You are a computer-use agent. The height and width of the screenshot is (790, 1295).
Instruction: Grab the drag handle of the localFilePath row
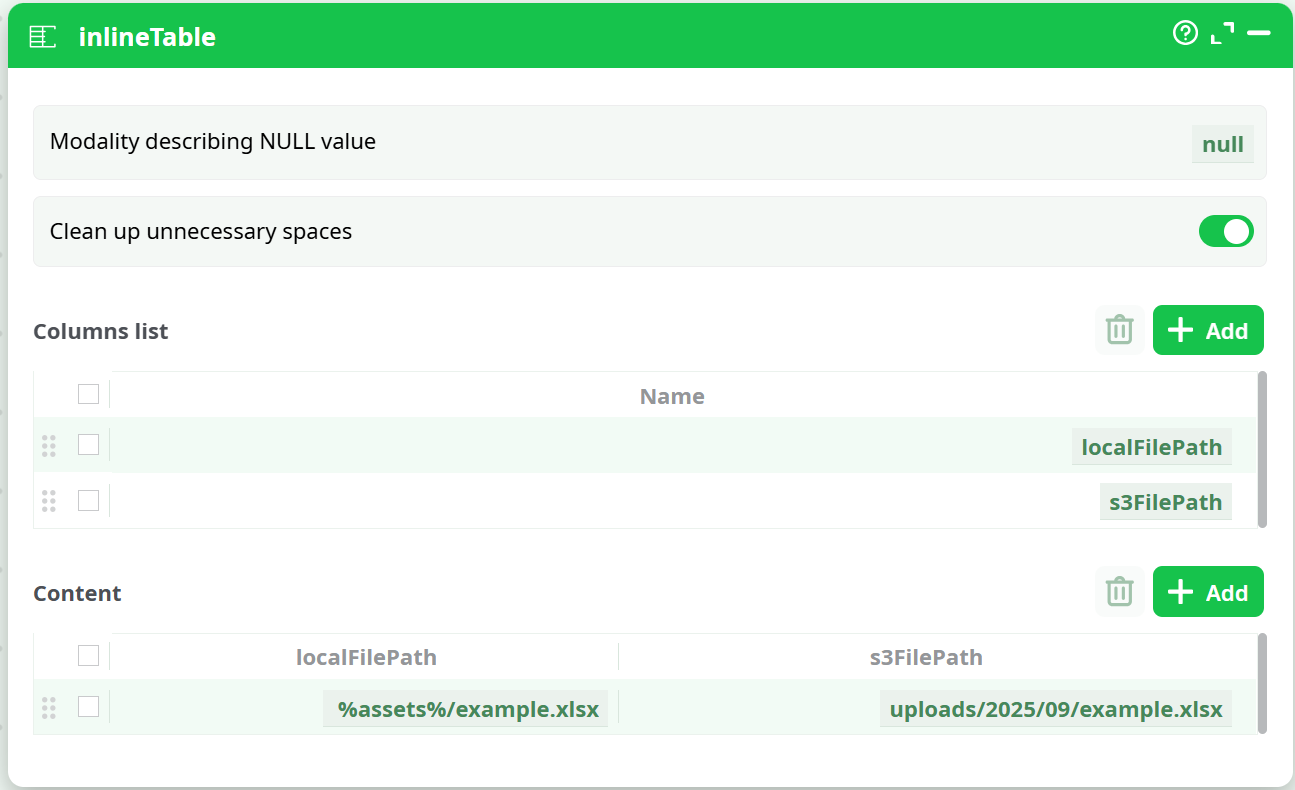click(x=49, y=447)
